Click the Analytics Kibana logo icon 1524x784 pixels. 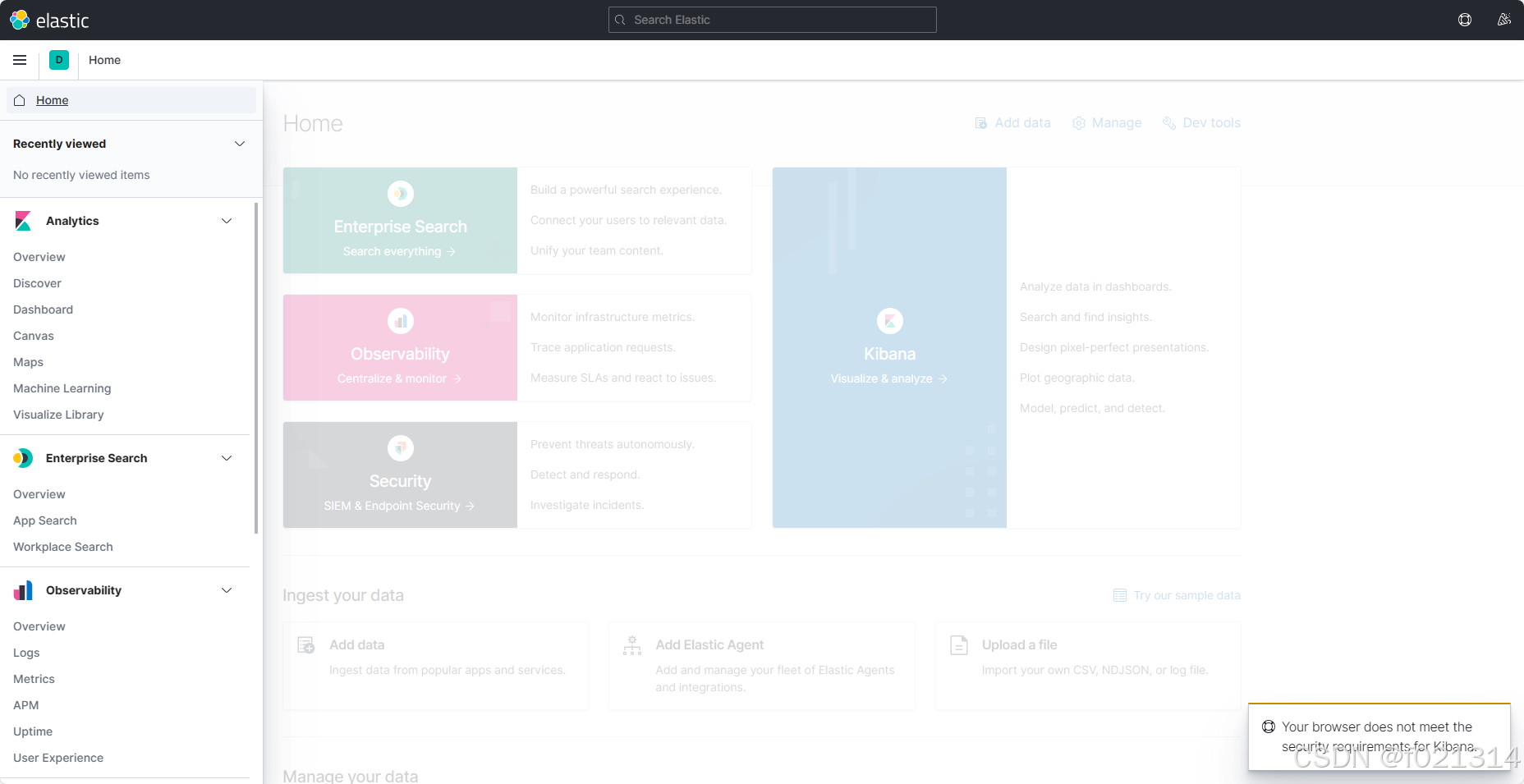(23, 221)
